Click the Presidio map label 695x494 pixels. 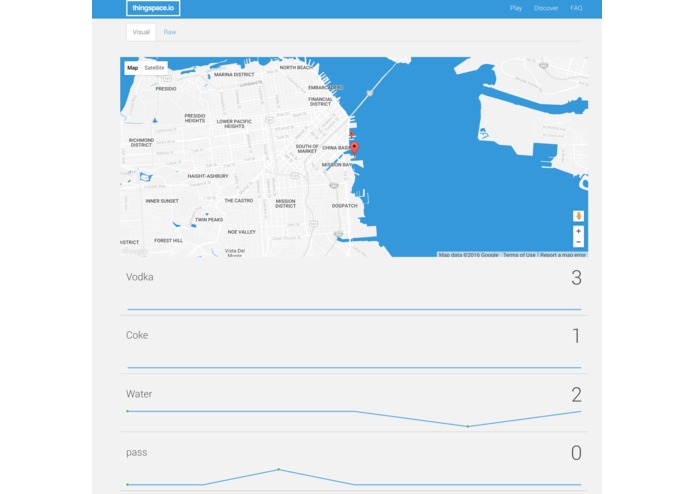[x=166, y=89]
